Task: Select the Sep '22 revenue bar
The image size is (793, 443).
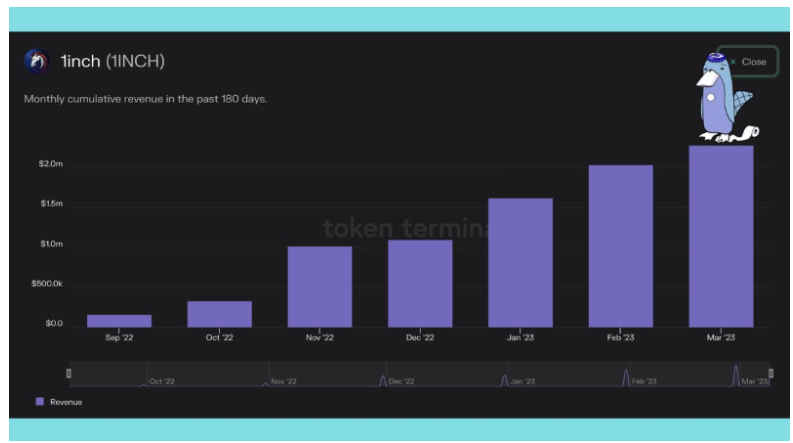Action: pyautogui.click(x=119, y=321)
